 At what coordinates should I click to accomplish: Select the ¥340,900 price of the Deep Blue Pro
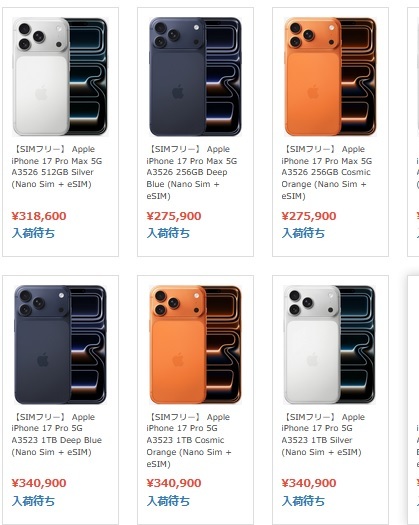(39, 483)
